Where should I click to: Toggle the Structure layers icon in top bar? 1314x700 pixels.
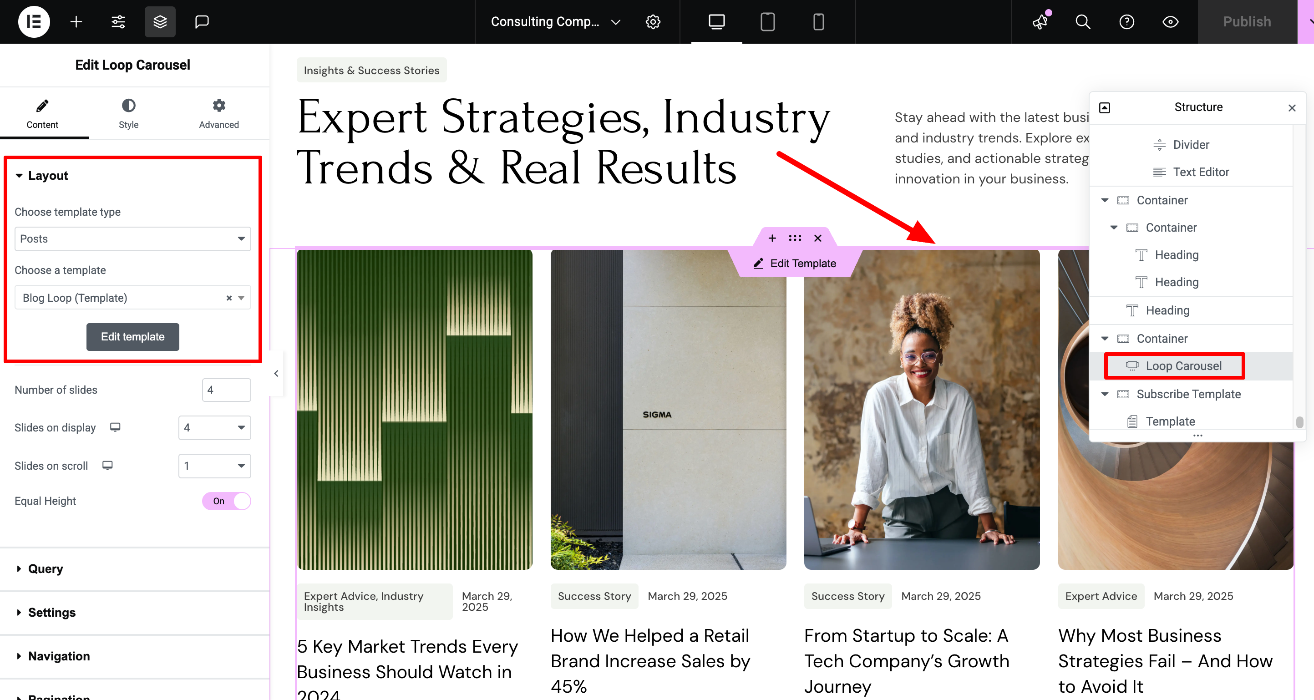[x=160, y=21]
